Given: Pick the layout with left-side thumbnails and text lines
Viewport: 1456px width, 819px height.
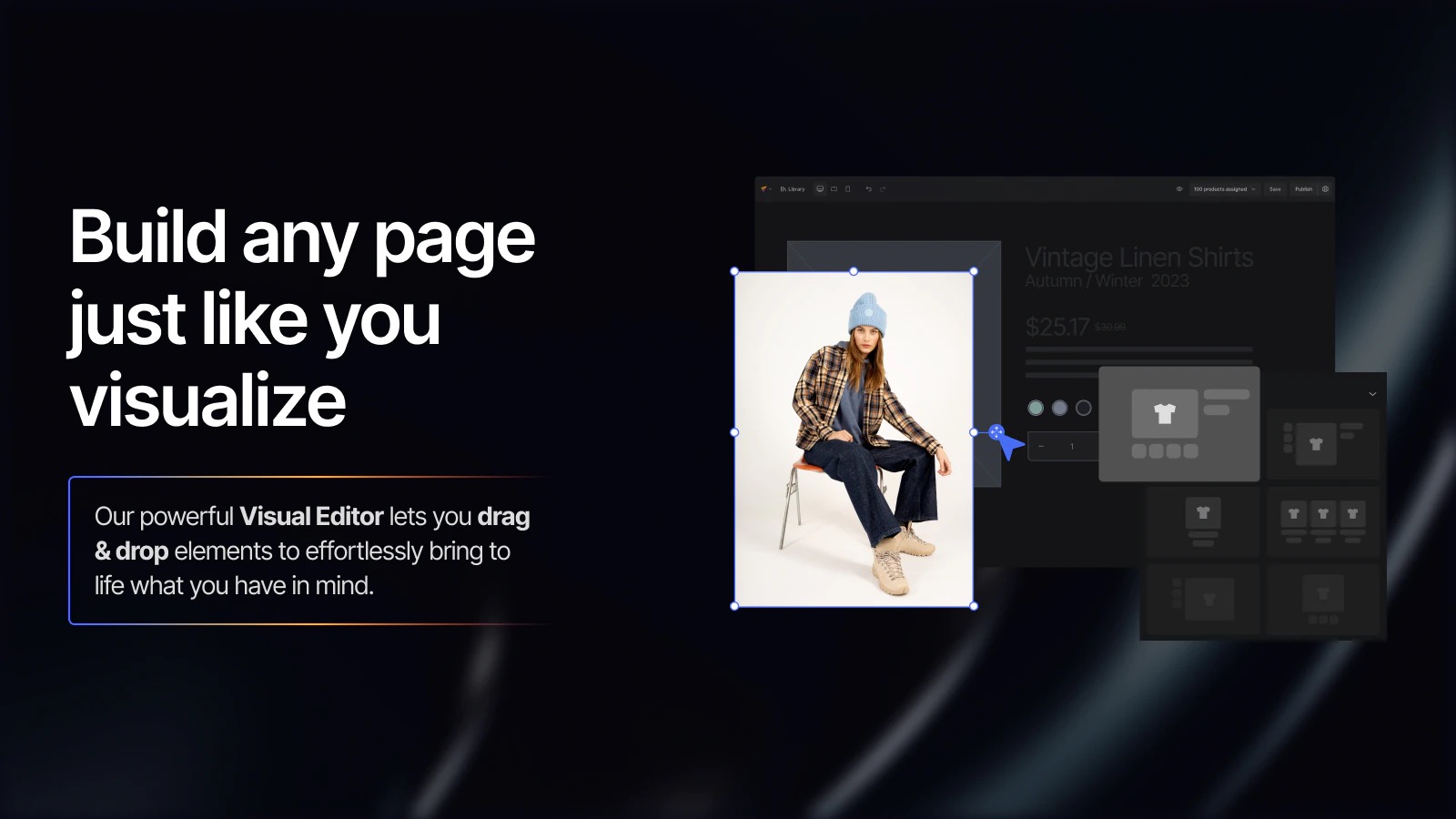Looking at the screenshot, I should click(x=1323, y=443).
